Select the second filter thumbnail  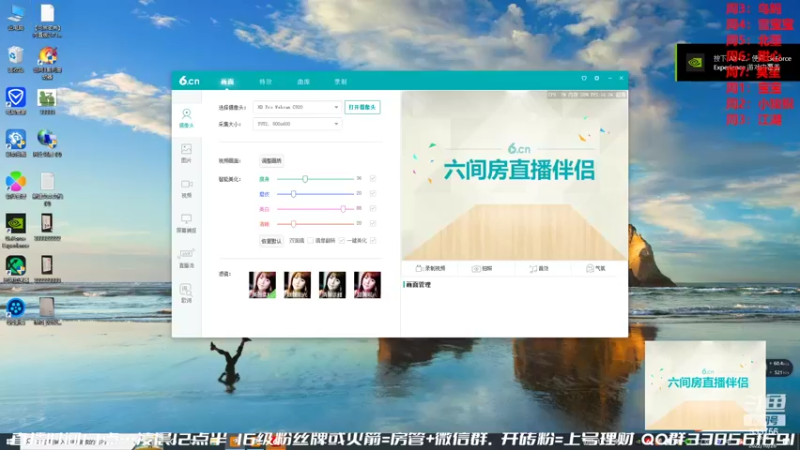coord(297,285)
